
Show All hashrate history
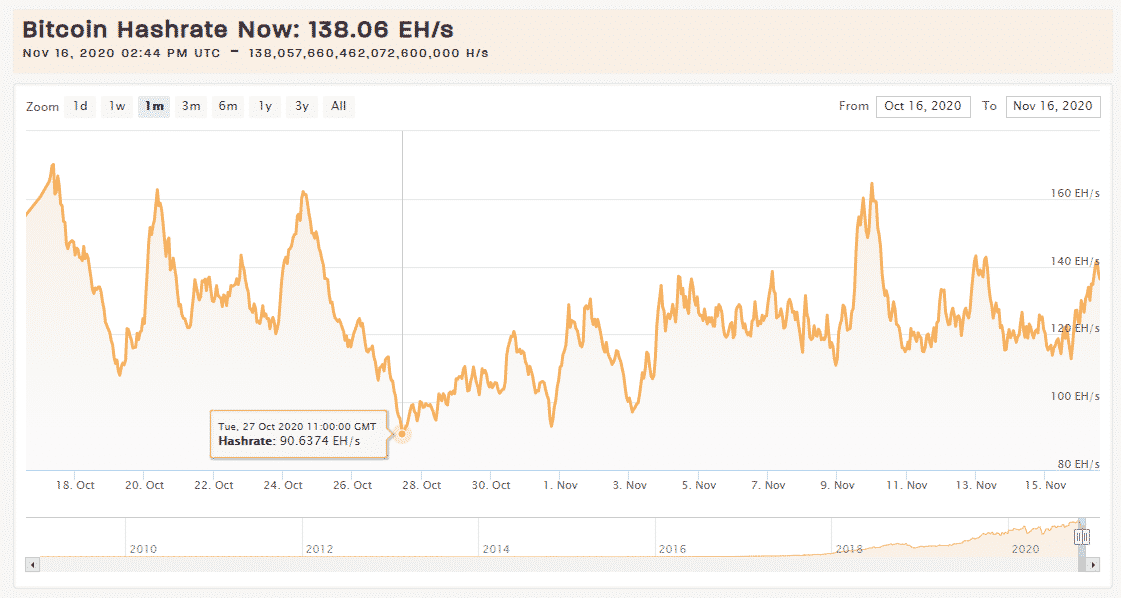pyautogui.click(x=339, y=106)
